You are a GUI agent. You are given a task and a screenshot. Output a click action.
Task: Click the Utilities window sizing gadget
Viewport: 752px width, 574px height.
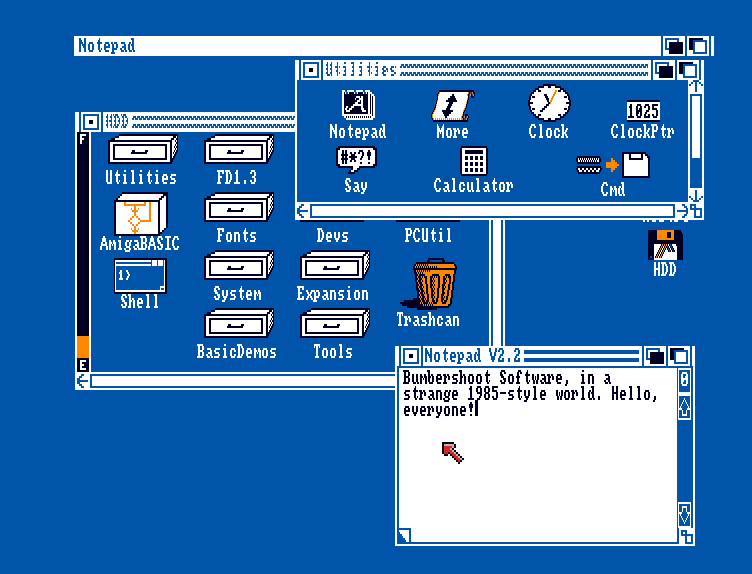click(x=696, y=211)
